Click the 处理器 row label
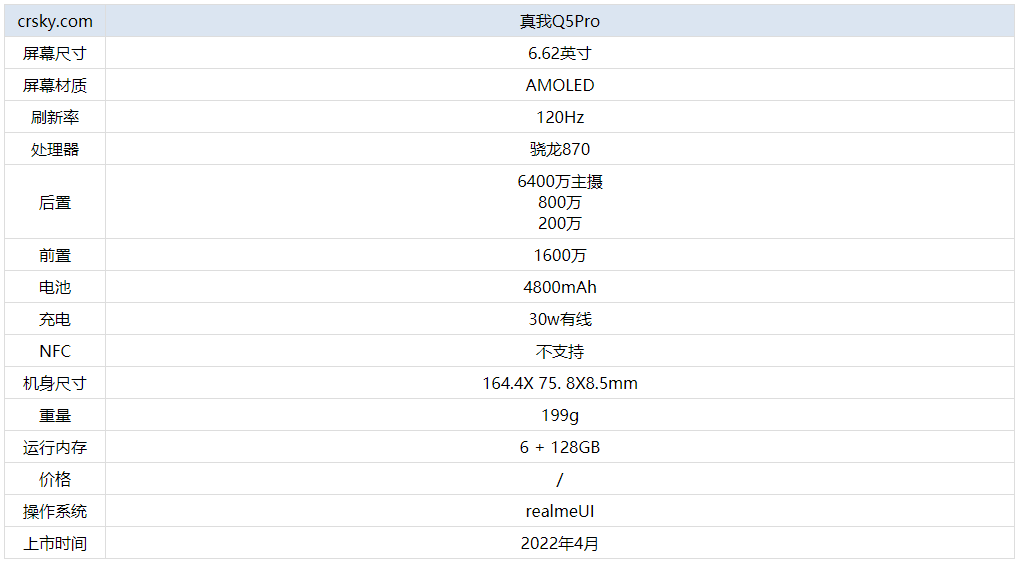 [55, 149]
